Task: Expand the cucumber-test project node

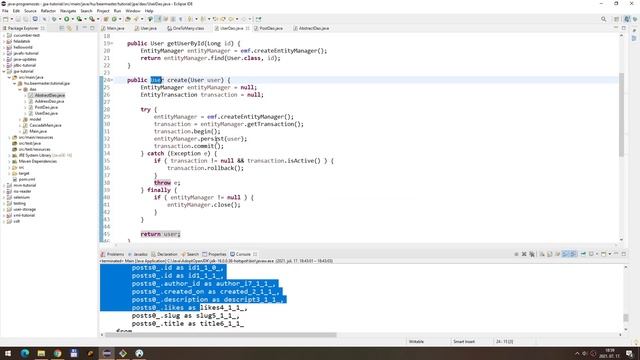Action: click(x=4, y=36)
